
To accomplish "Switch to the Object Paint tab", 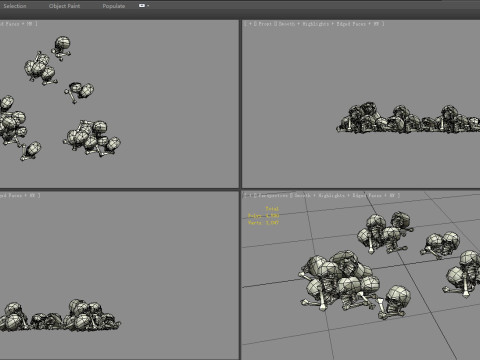I will click(64, 6).
